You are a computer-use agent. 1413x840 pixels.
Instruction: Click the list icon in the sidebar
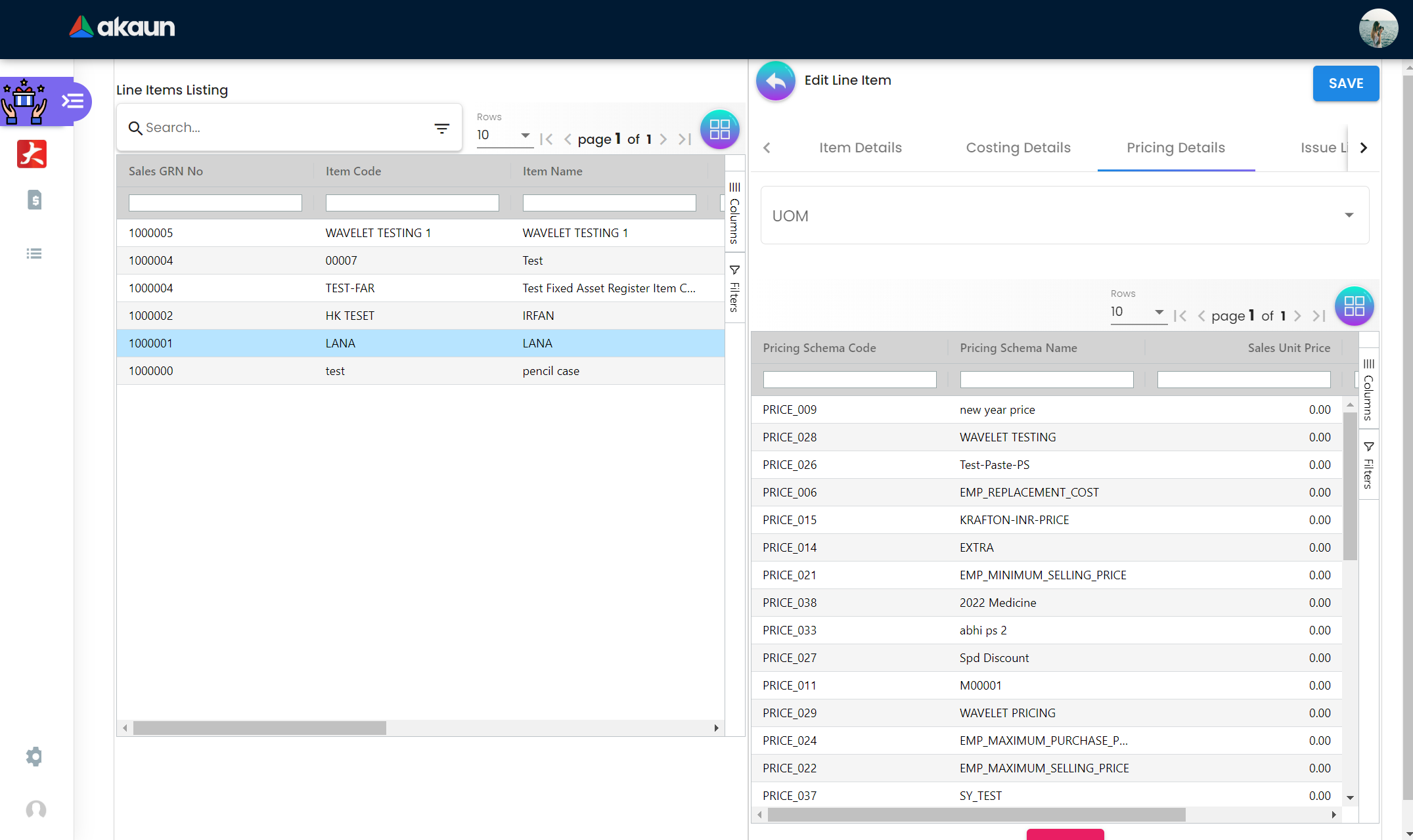click(x=34, y=254)
